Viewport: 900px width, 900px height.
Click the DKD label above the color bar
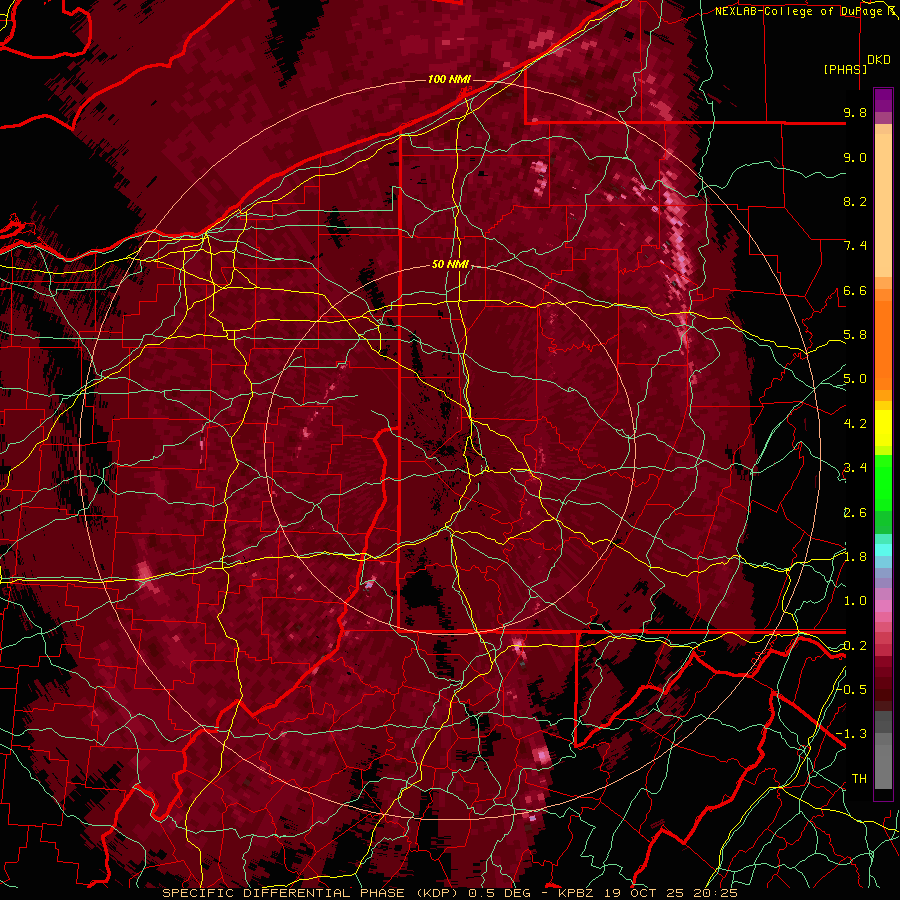coord(879,60)
